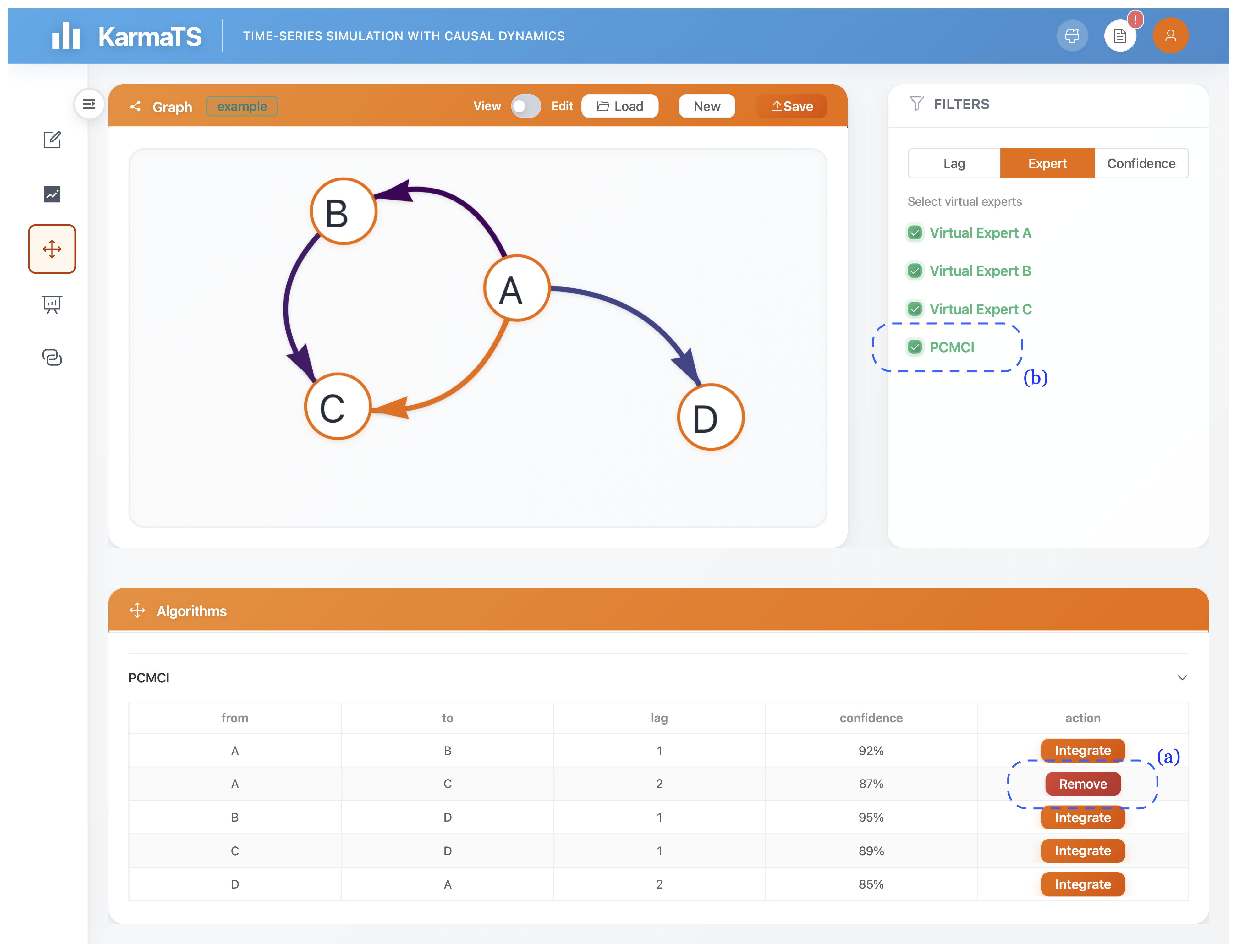The height and width of the screenshot is (952, 1237).
Task: Open the edit pencil sidebar icon
Action: coord(52,140)
